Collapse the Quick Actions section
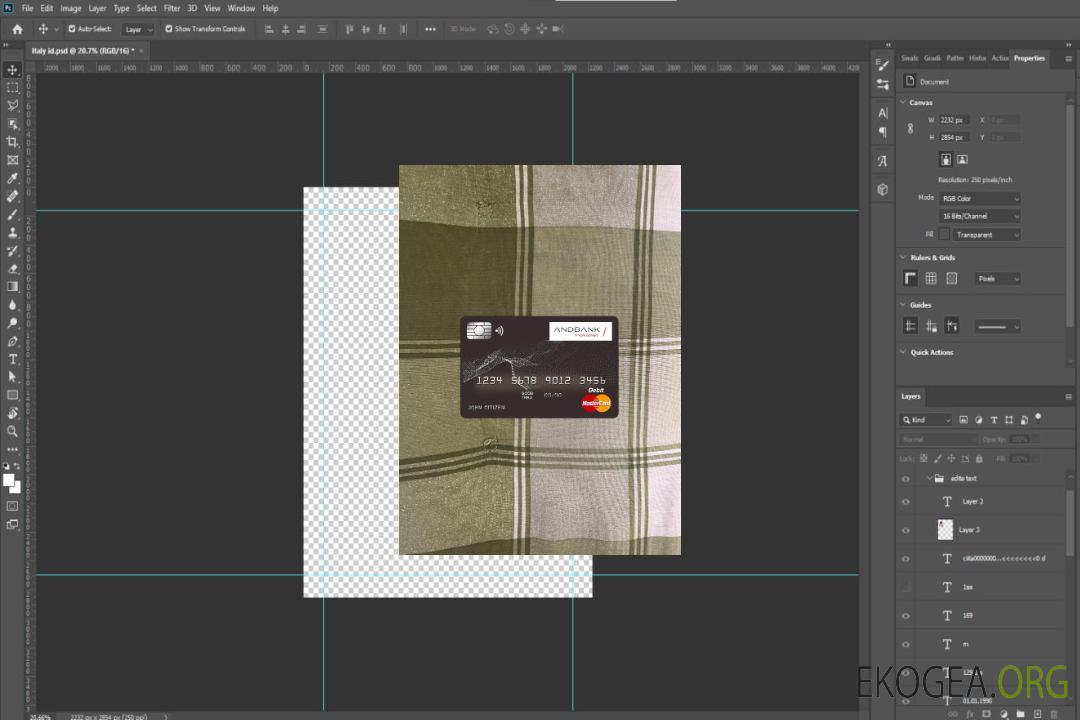The height and width of the screenshot is (720, 1080). tap(903, 352)
